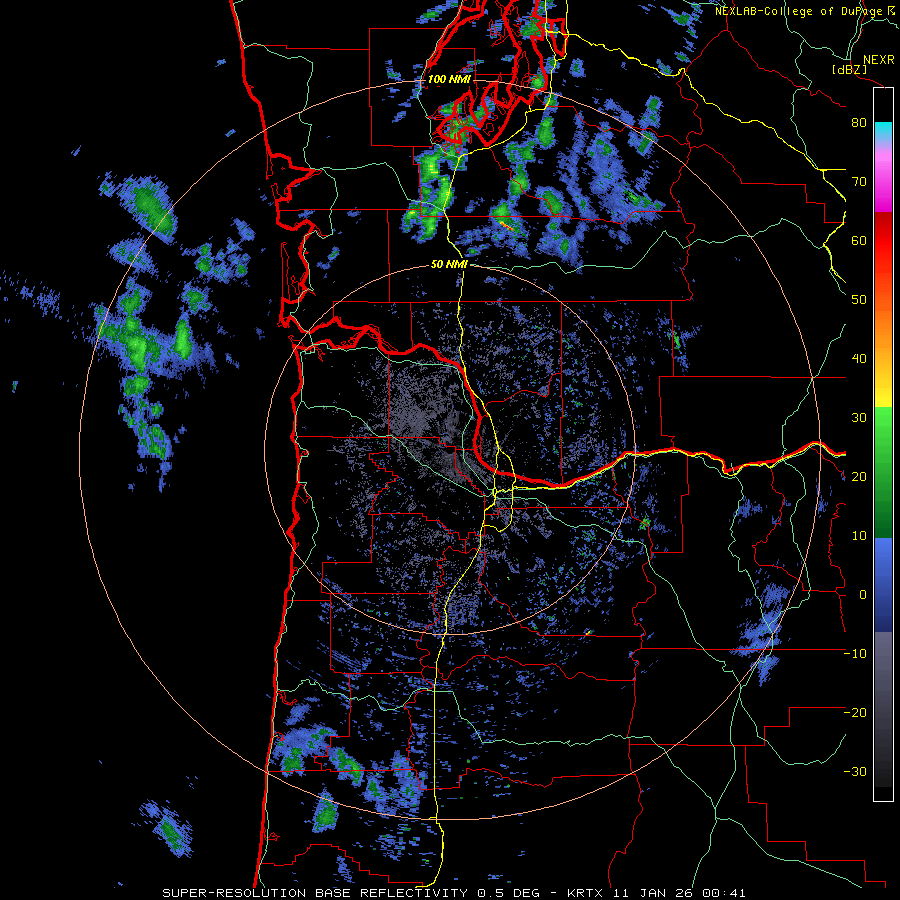Click the 70 value on the dBZ scale
Image resolution: width=900 pixels, height=900 pixels.
click(x=859, y=182)
